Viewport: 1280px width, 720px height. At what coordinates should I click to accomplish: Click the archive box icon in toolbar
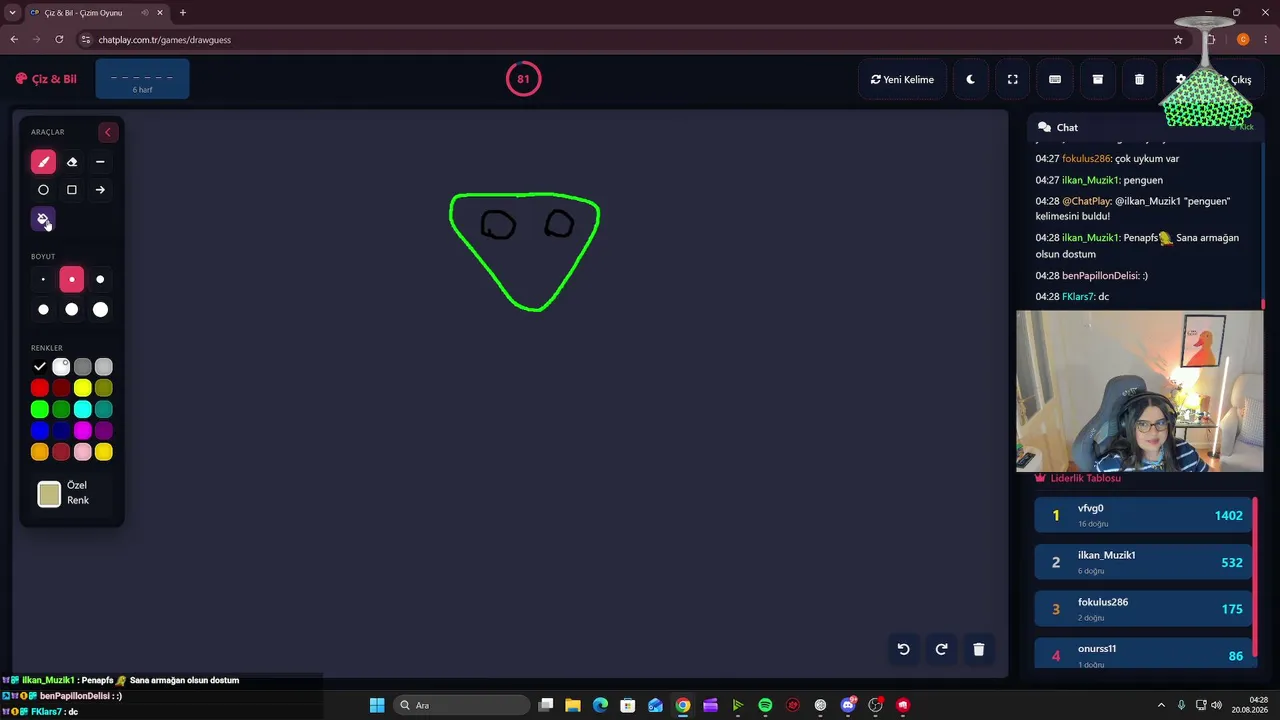coord(1097,79)
